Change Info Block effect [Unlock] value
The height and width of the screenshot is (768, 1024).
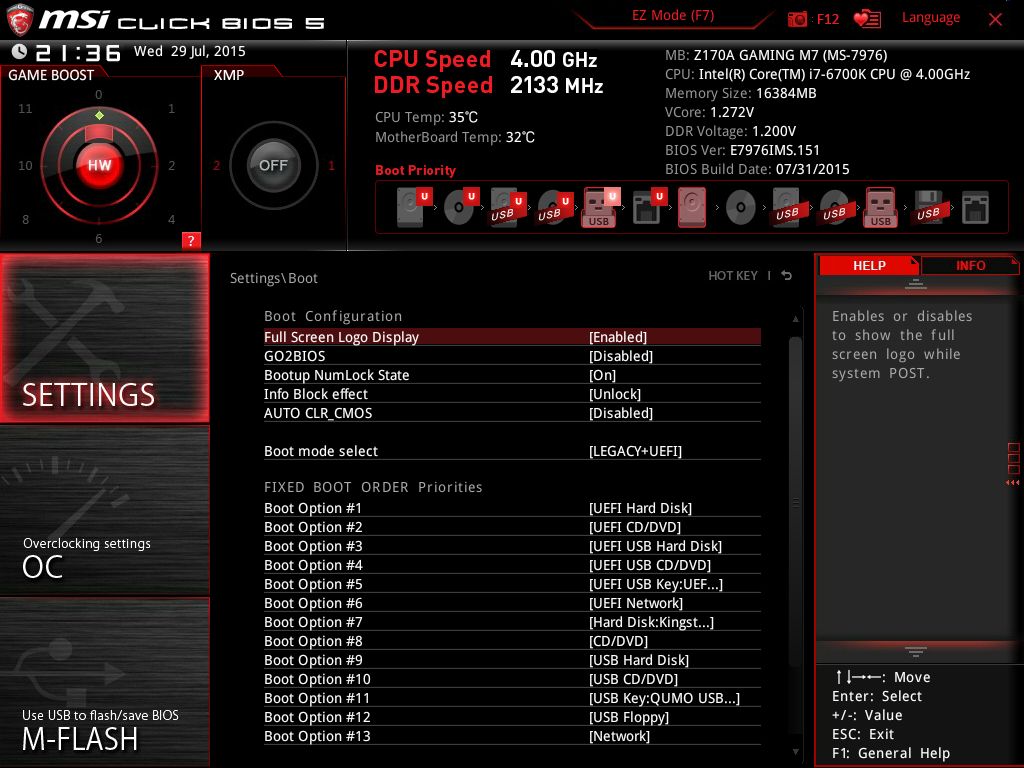tap(615, 394)
